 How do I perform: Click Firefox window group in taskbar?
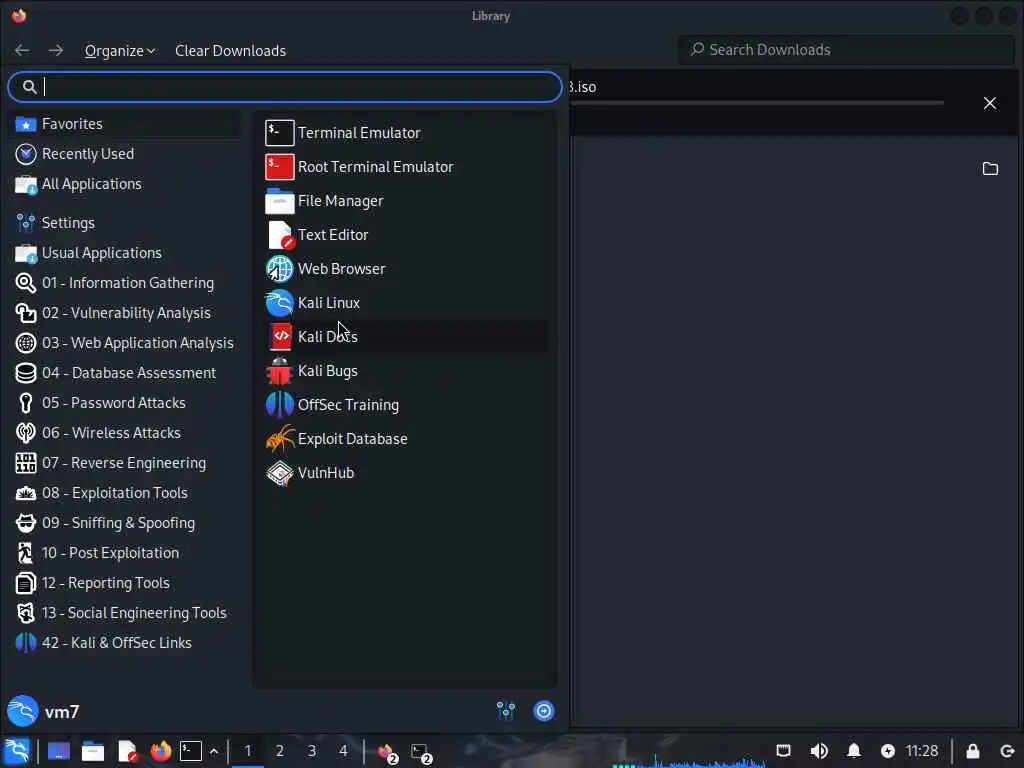pyautogui.click(x=387, y=752)
